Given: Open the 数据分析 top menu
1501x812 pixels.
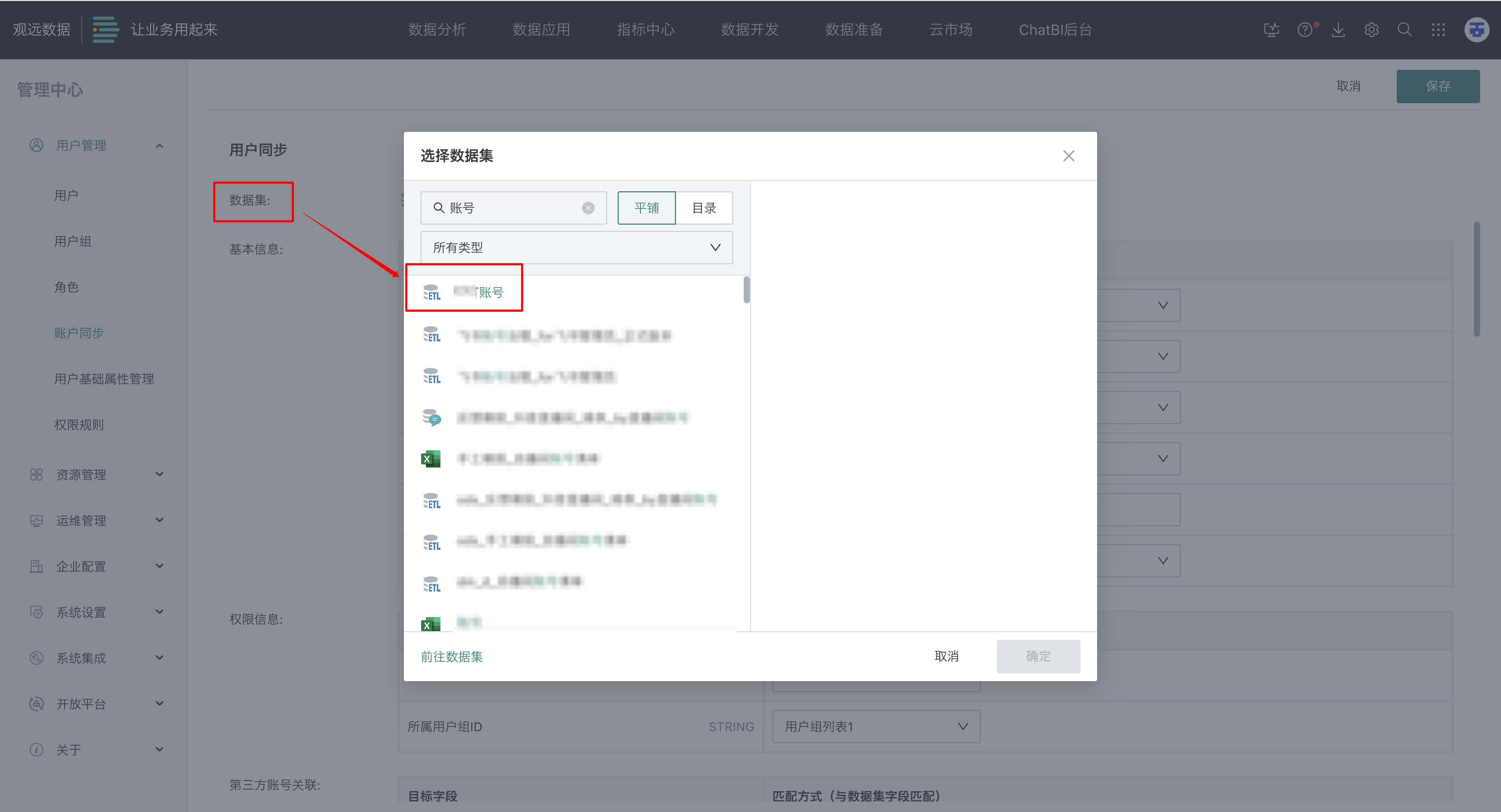Looking at the screenshot, I should (x=436, y=30).
